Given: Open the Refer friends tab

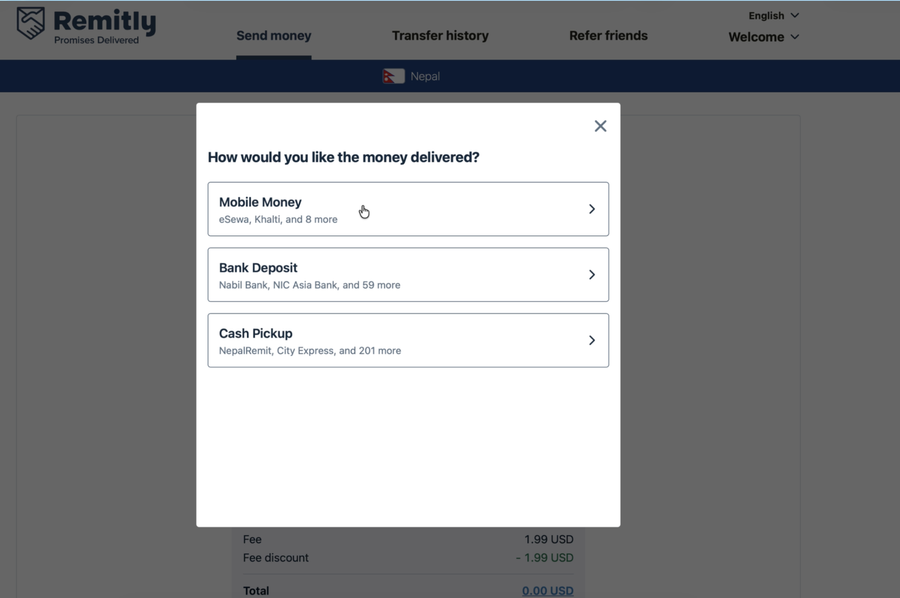Looking at the screenshot, I should [x=608, y=36].
